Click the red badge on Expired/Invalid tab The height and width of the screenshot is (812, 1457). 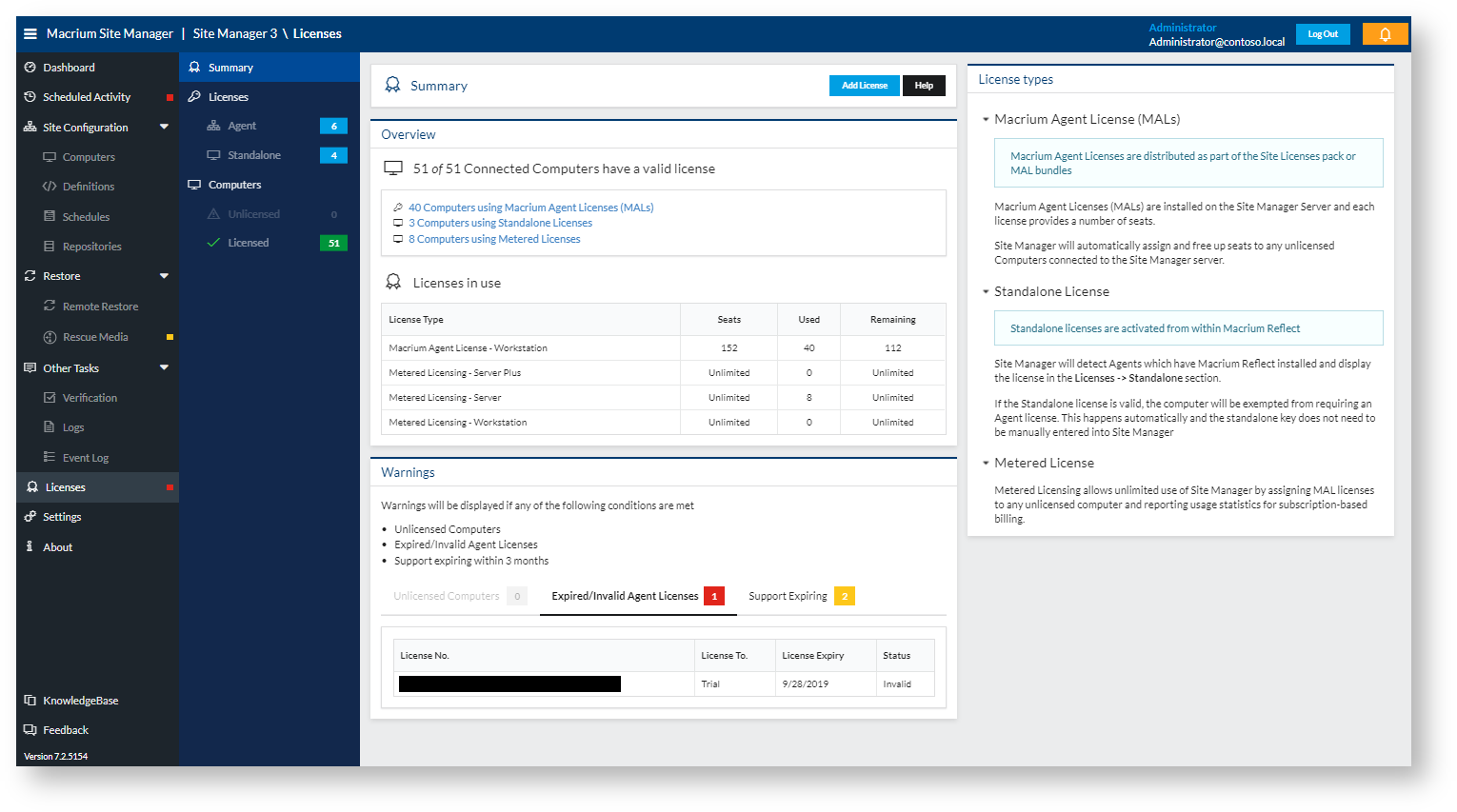coord(714,596)
